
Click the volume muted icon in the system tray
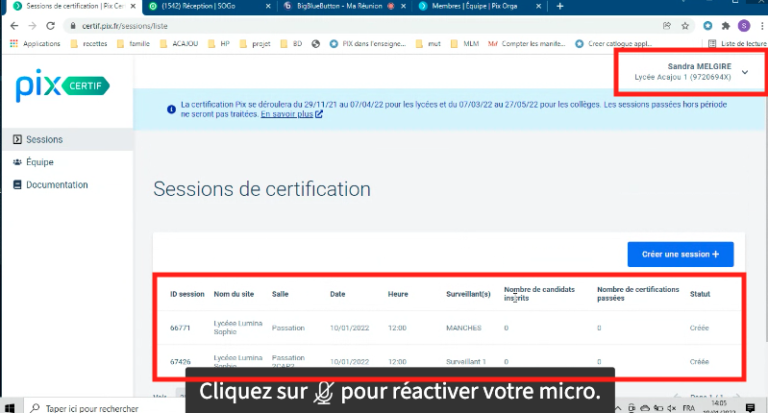672,408
